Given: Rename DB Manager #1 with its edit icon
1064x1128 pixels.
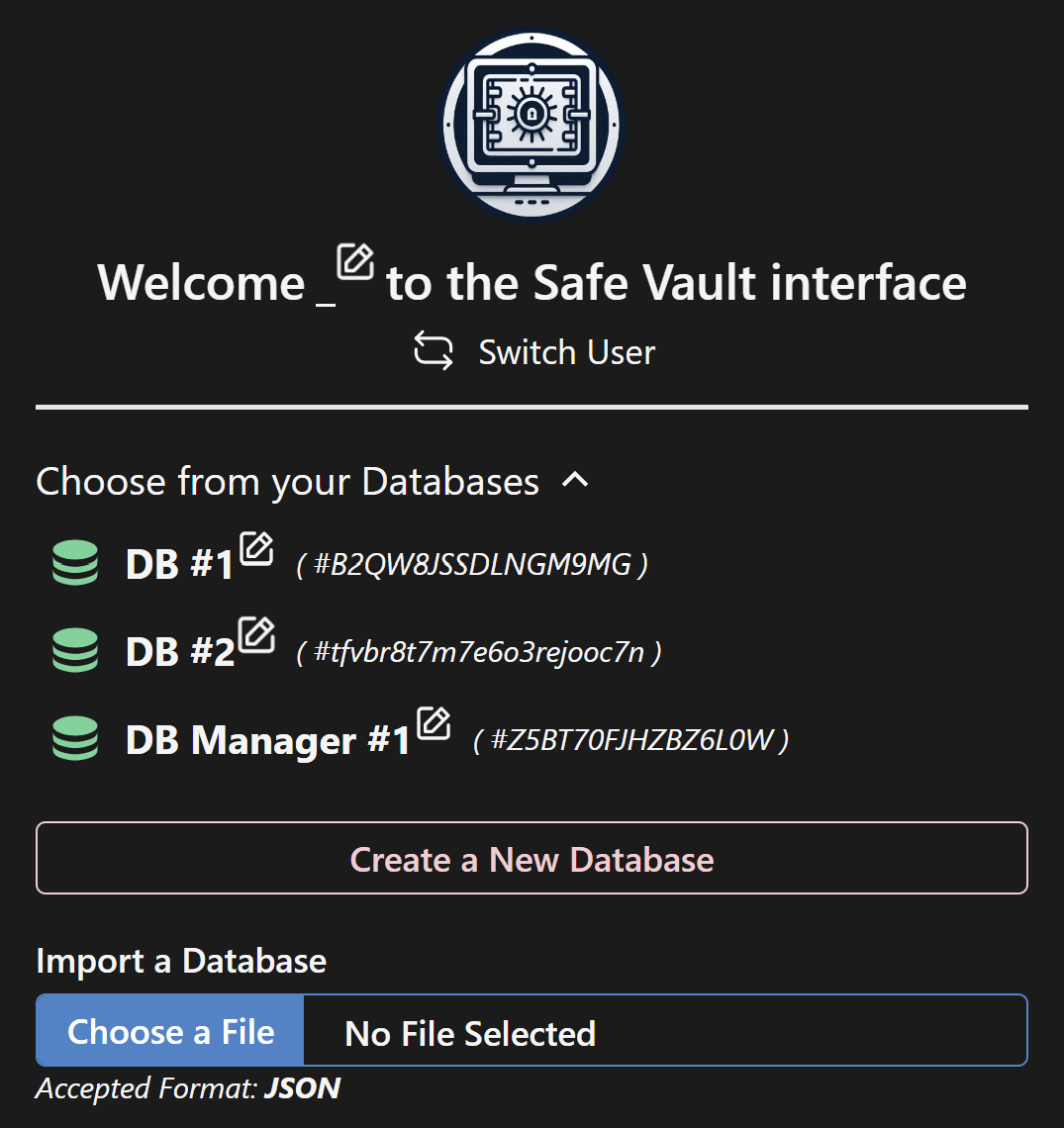Looking at the screenshot, I should coord(434,723).
